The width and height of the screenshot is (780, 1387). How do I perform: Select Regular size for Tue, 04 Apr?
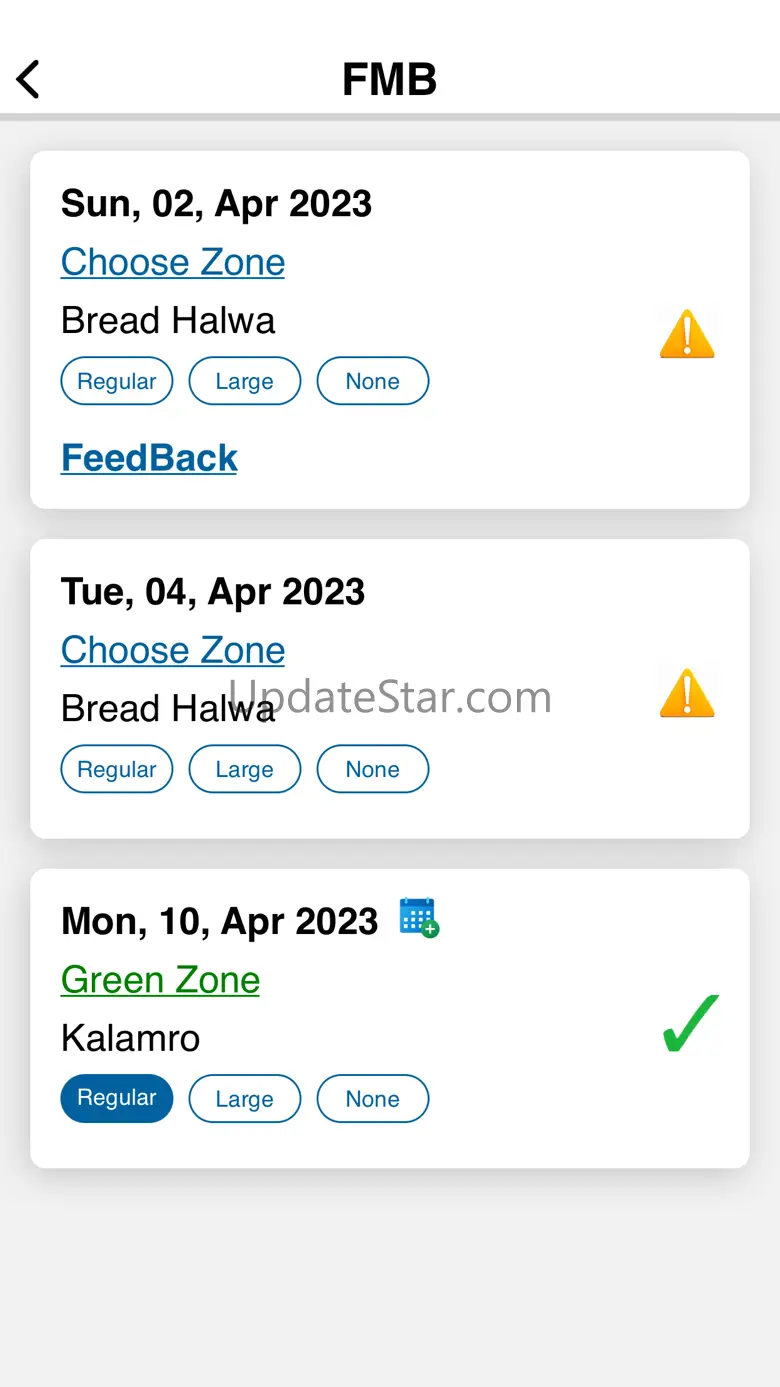(x=117, y=769)
